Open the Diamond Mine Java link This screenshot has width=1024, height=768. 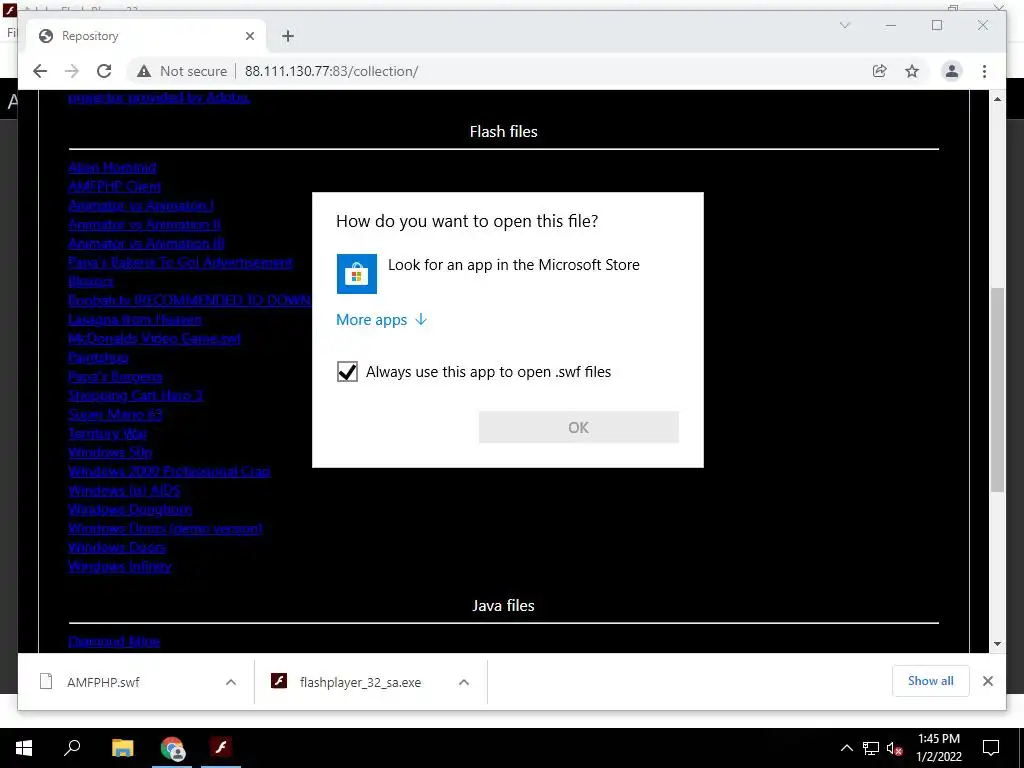pyautogui.click(x=114, y=641)
